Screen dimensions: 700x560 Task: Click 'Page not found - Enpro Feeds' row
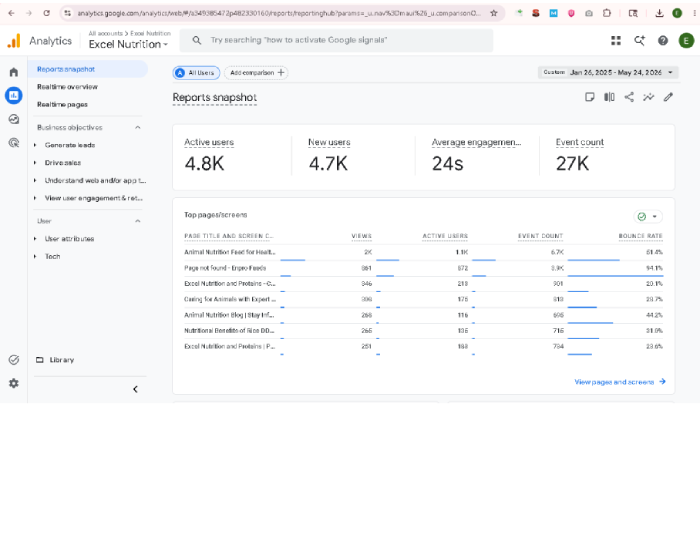[x=424, y=268]
